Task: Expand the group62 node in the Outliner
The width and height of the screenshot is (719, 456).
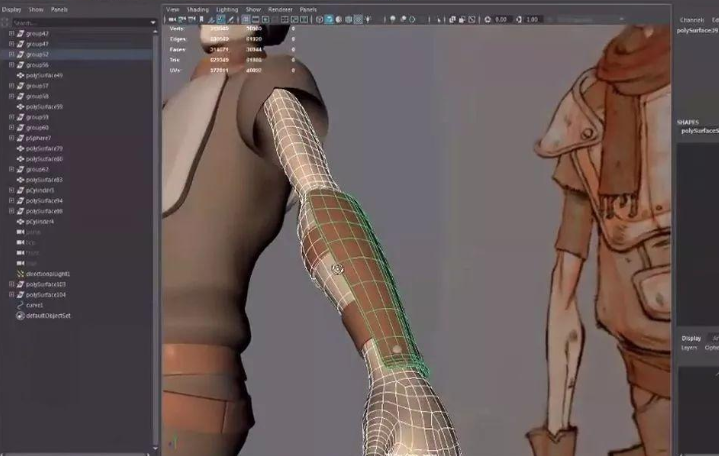Action: (11, 169)
